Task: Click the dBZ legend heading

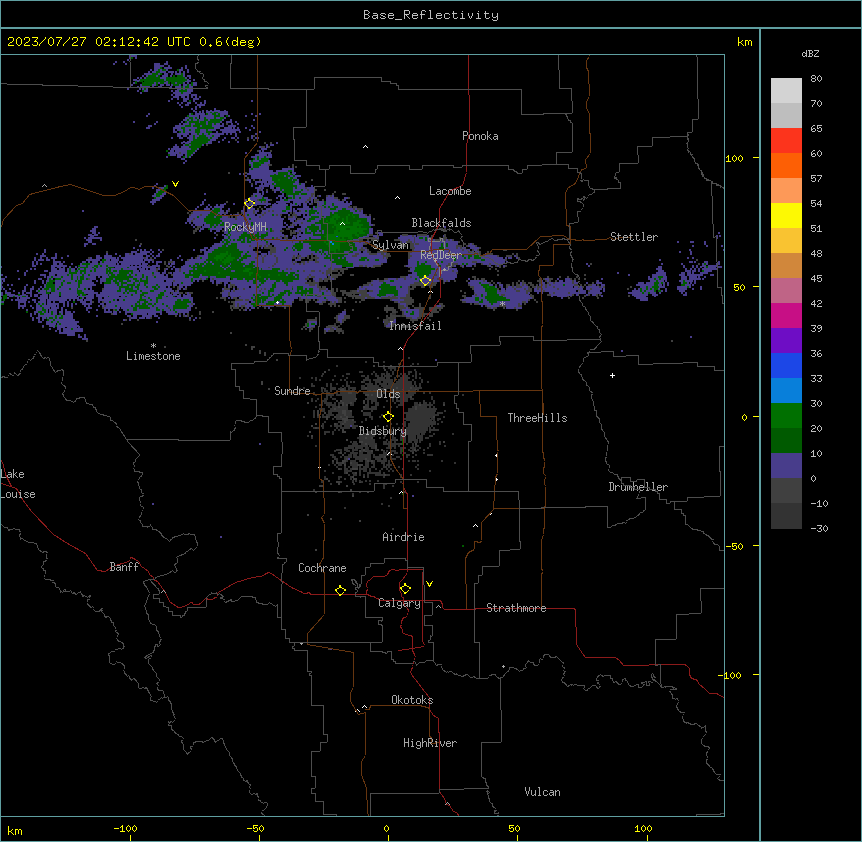Action: tap(810, 53)
